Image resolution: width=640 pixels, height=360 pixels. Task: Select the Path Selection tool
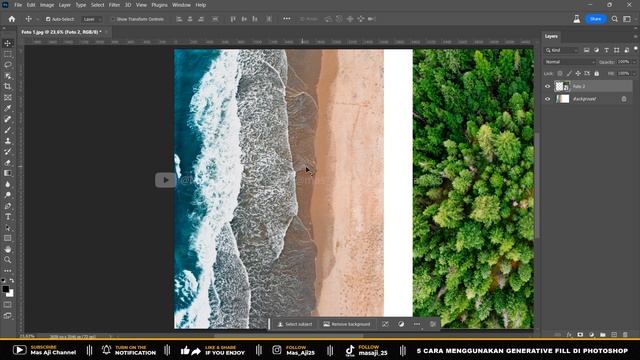tap(8, 228)
